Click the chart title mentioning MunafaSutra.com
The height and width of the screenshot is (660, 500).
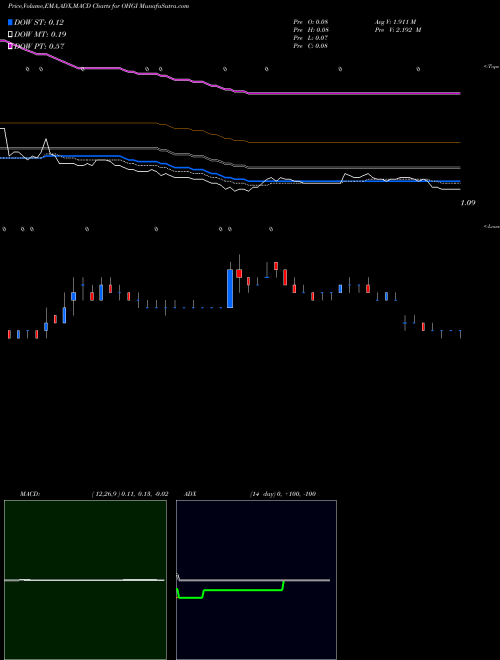tap(98, 6)
